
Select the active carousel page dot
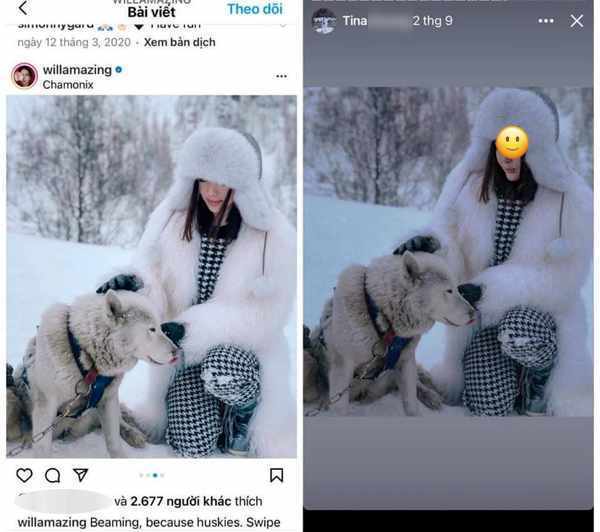click(x=155, y=475)
